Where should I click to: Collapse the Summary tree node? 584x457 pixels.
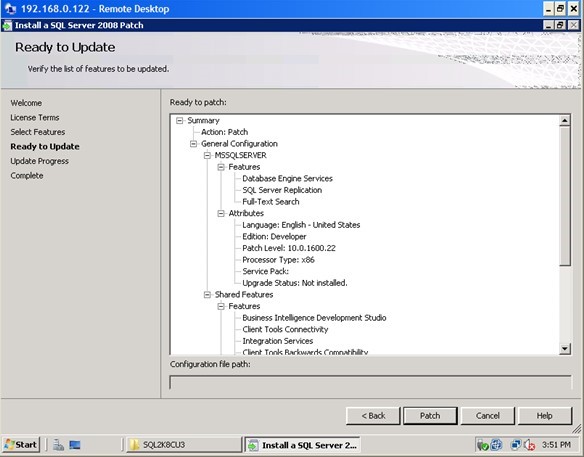pyautogui.click(x=180, y=120)
